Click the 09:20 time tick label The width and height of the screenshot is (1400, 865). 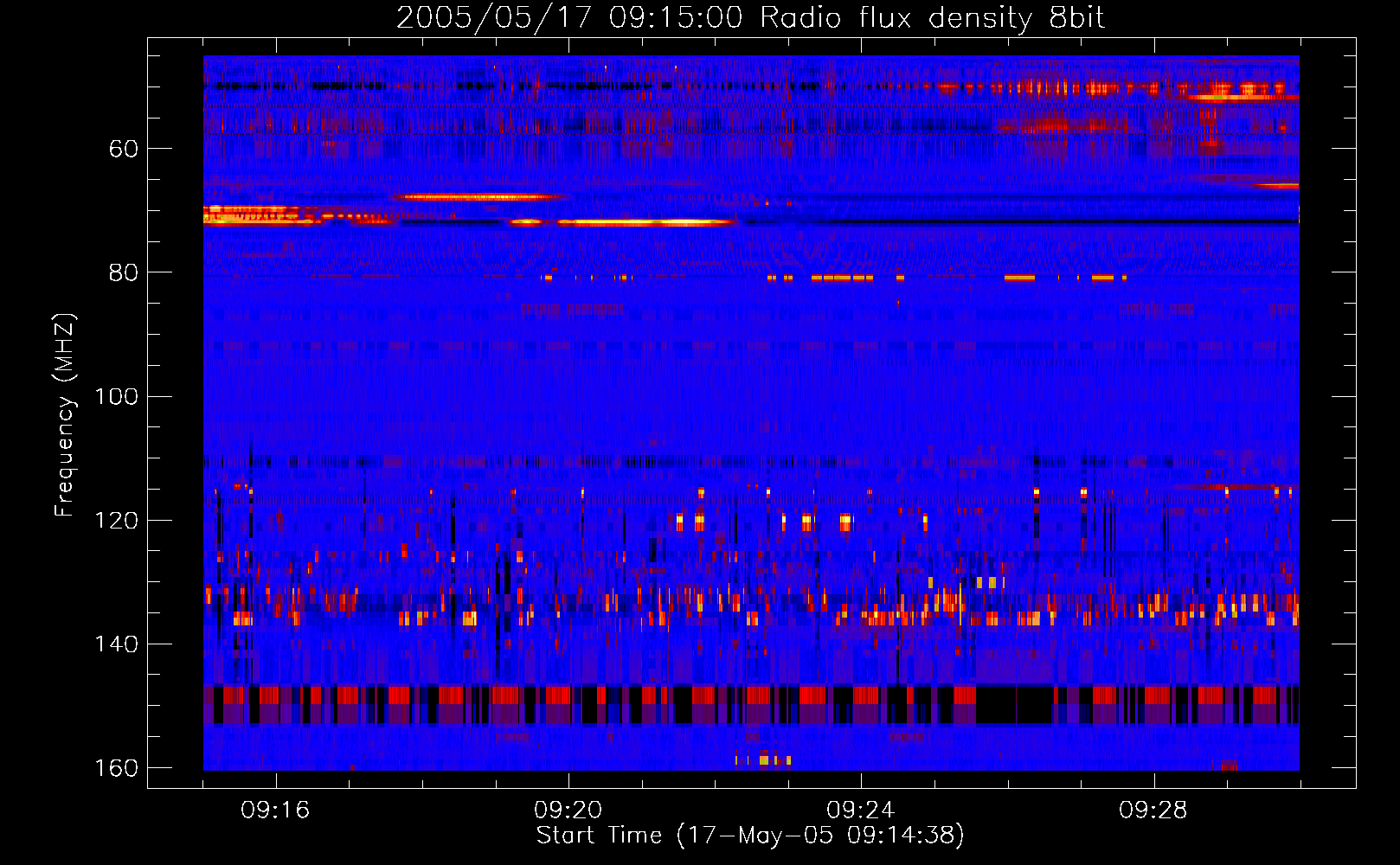coord(568,811)
